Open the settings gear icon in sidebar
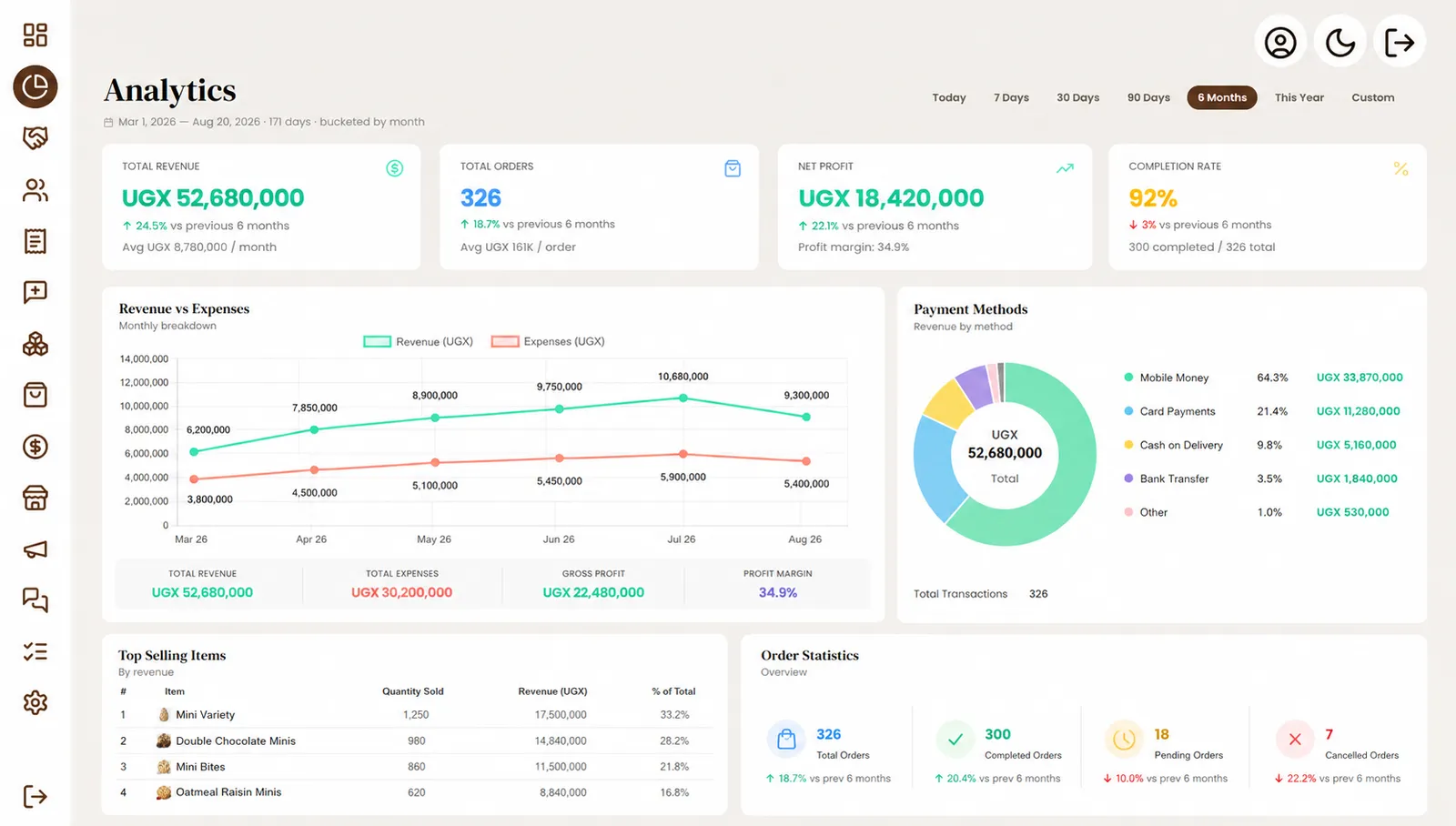Screen dimensions: 1456x826 [35, 702]
